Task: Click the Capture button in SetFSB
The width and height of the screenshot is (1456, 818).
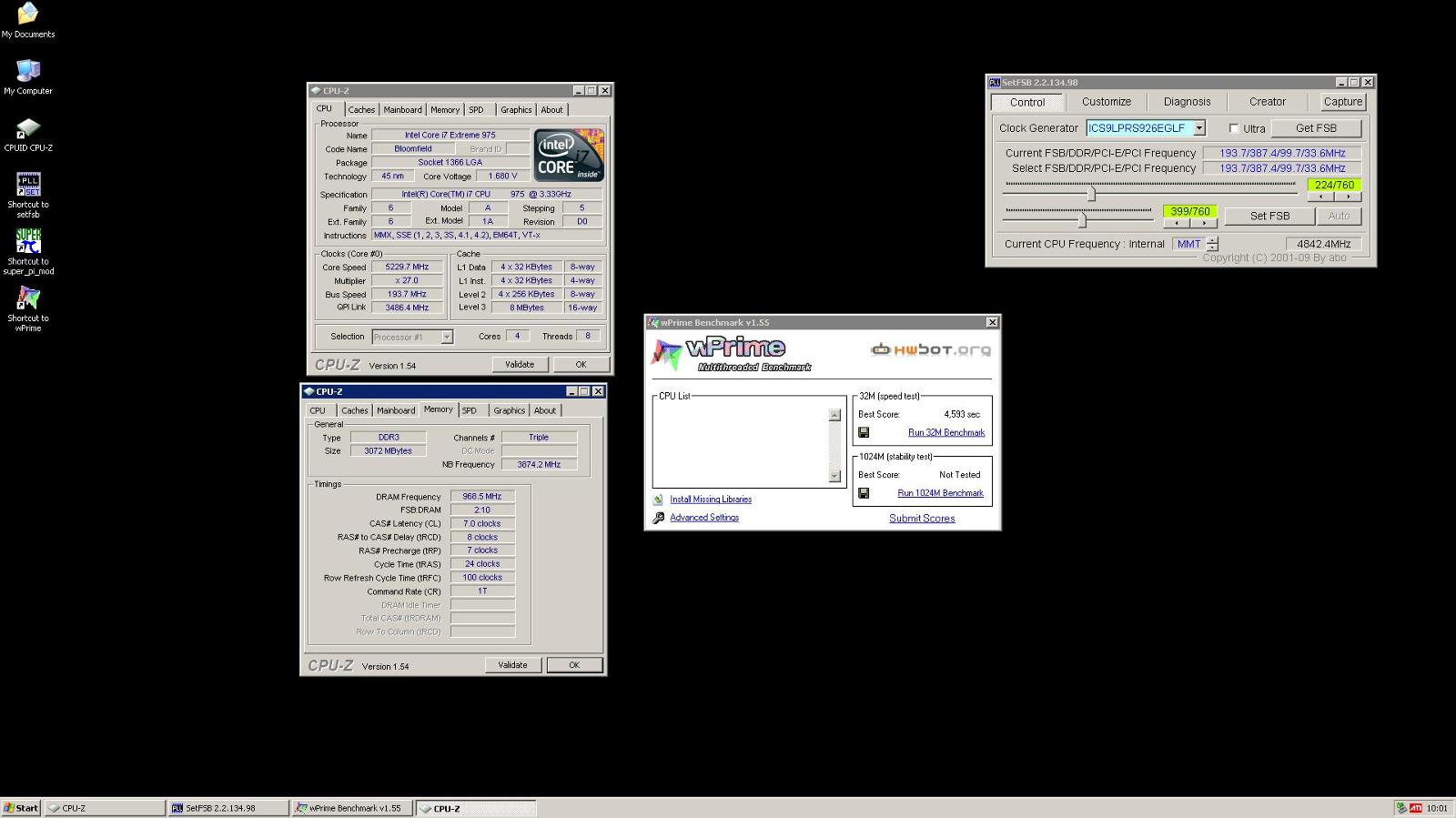Action: pos(1342,102)
